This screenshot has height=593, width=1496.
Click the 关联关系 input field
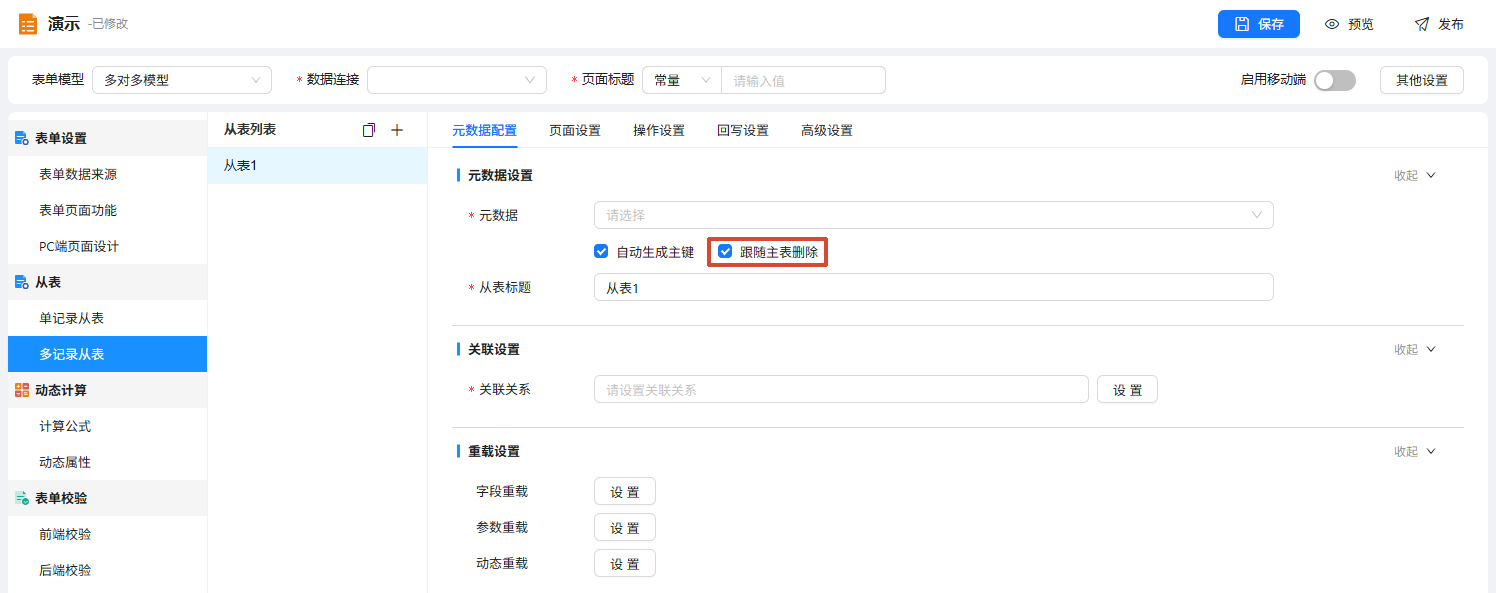tap(841, 389)
